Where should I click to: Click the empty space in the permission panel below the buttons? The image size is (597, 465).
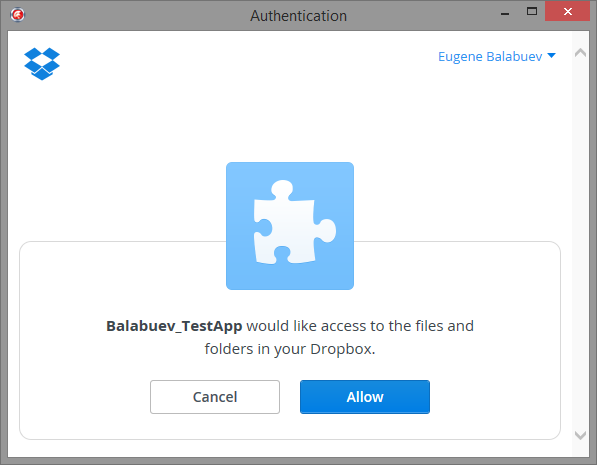tap(290, 427)
